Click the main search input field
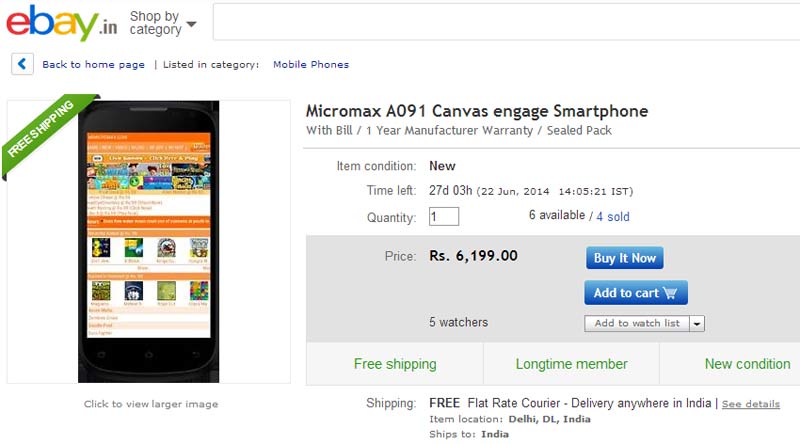Image resolution: width=800 pixels, height=444 pixels. click(x=506, y=22)
